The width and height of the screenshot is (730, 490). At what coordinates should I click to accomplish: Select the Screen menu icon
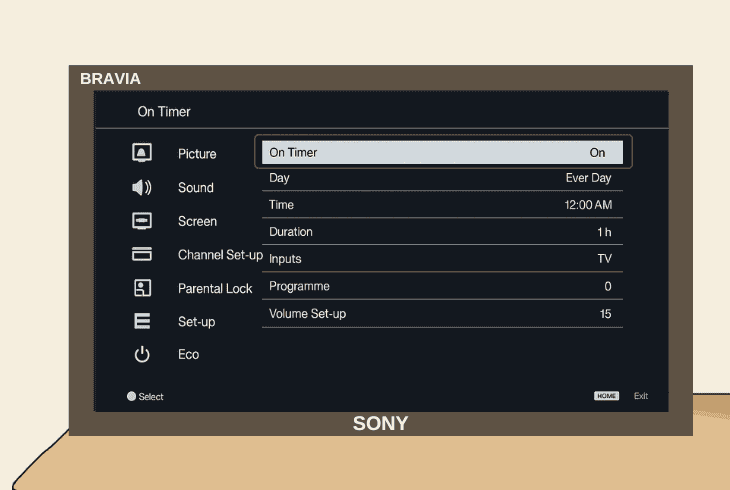142,221
